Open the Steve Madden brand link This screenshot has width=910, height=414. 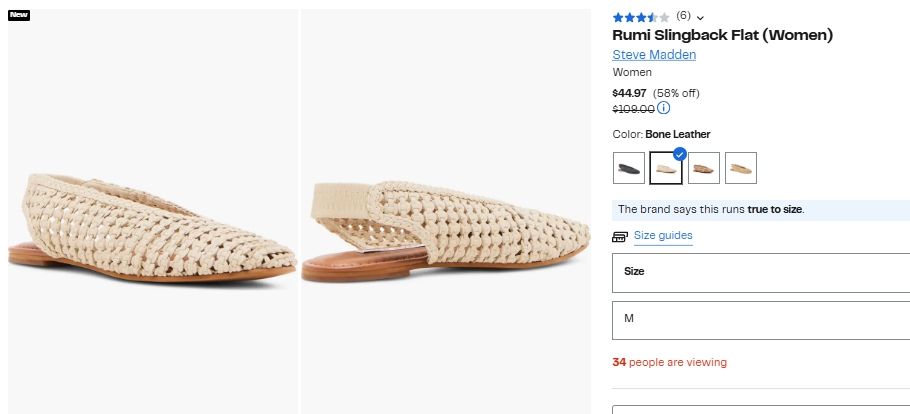[x=654, y=54]
